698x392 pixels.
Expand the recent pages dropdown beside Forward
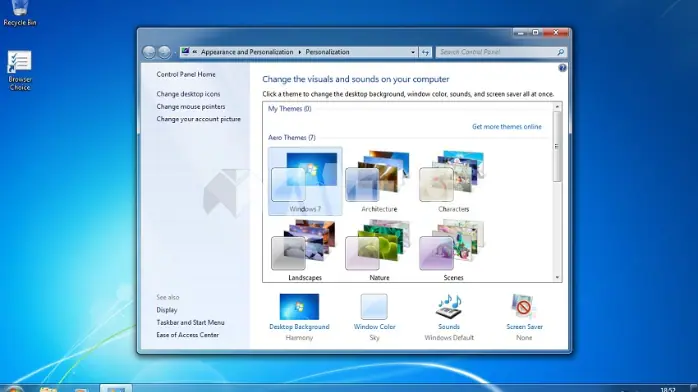(x=174, y=53)
